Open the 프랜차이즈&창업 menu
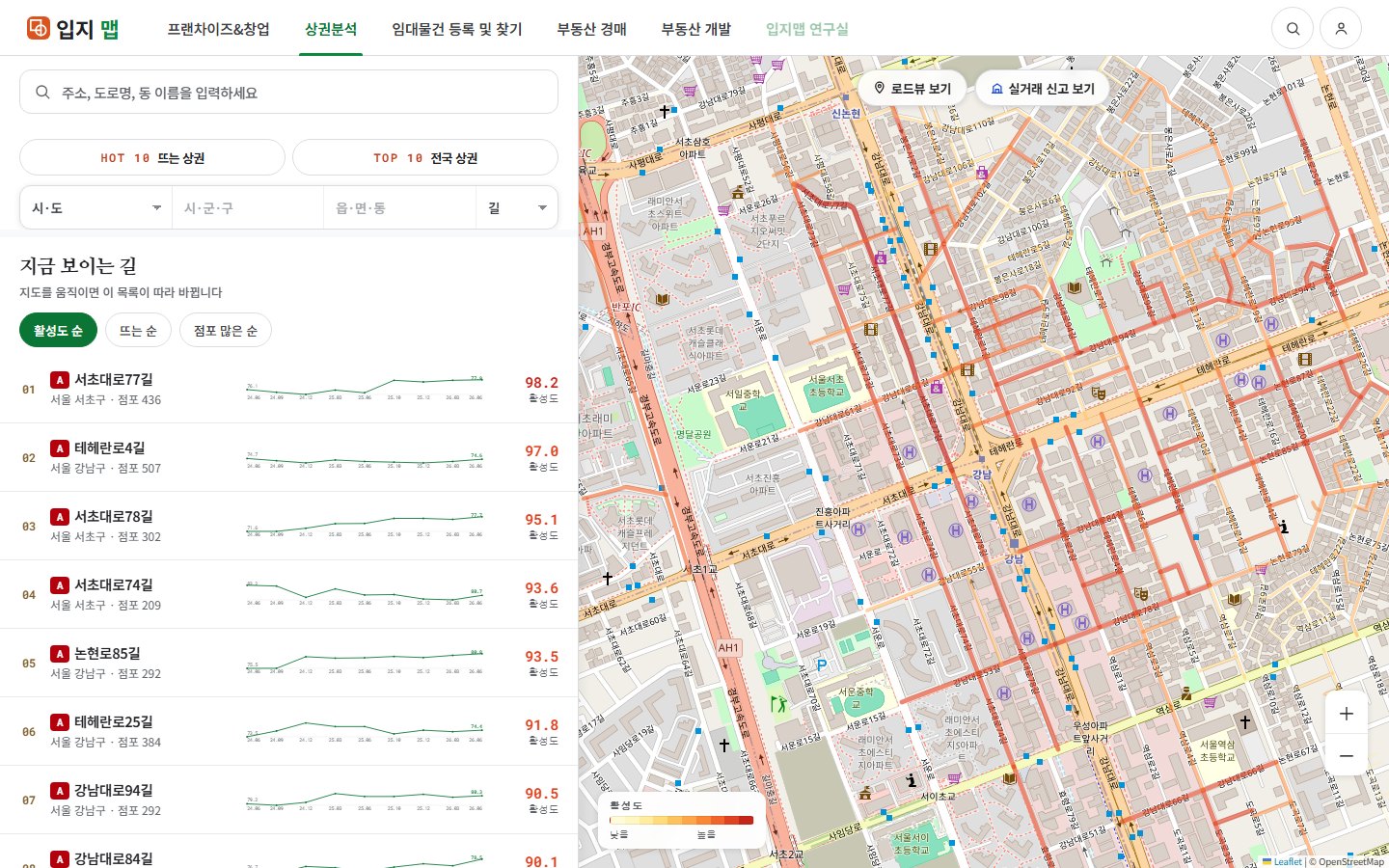The width and height of the screenshot is (1389, 868). point(218,29)
